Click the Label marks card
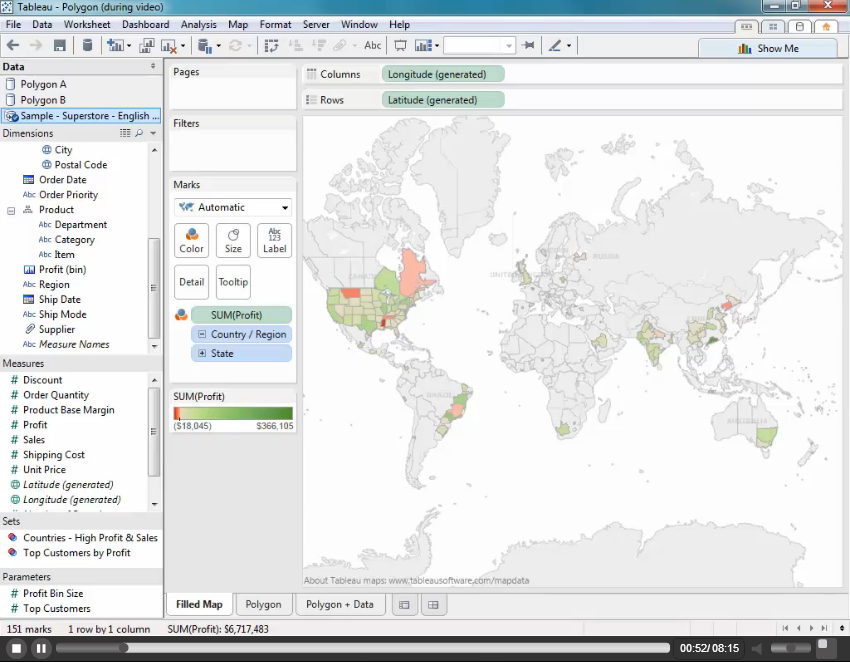 (x=275, y=240)
